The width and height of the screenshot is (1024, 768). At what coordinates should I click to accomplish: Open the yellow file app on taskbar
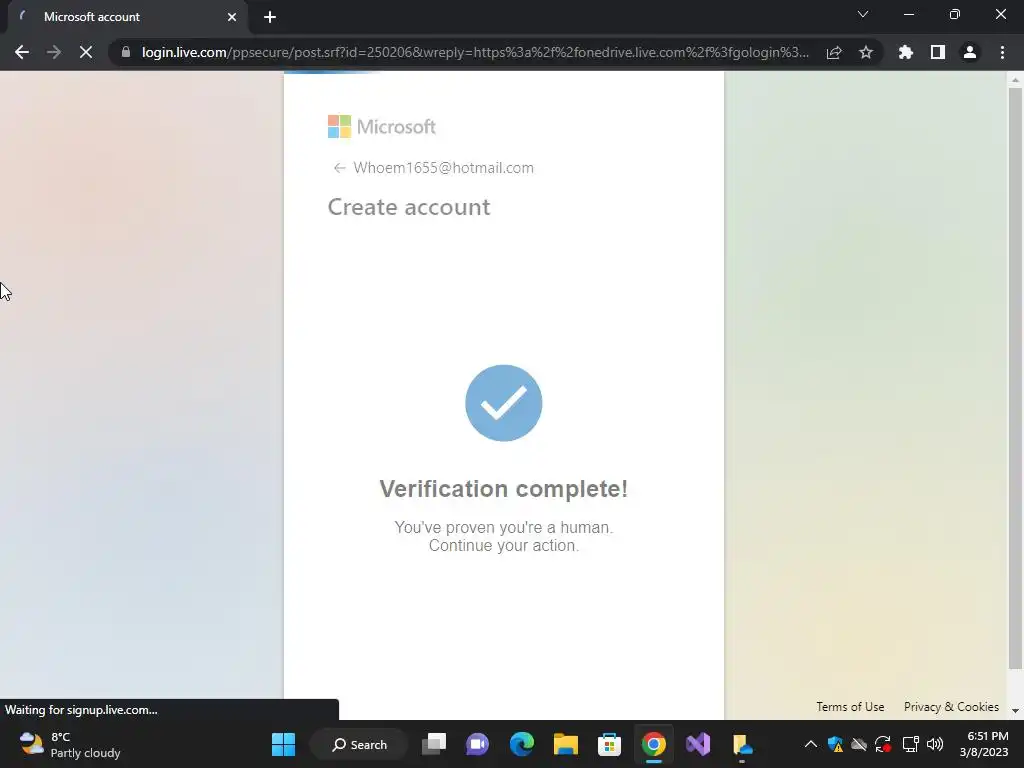741,744
